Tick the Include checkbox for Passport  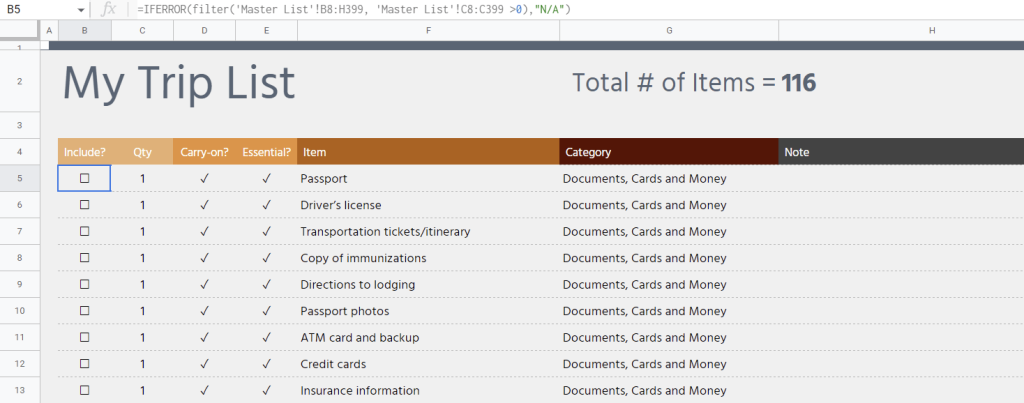84,178
